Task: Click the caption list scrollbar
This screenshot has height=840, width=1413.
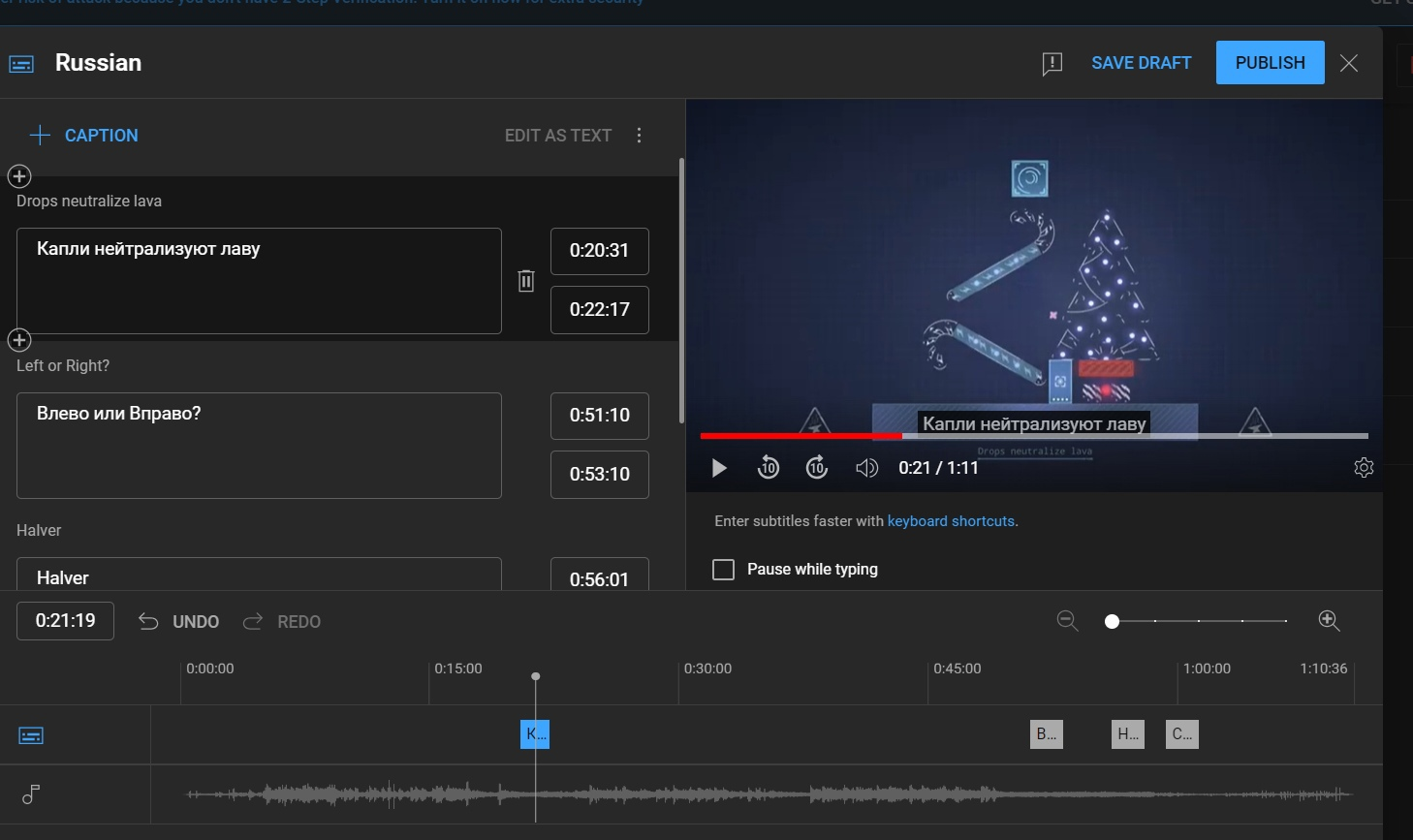Action: point(681,291)
